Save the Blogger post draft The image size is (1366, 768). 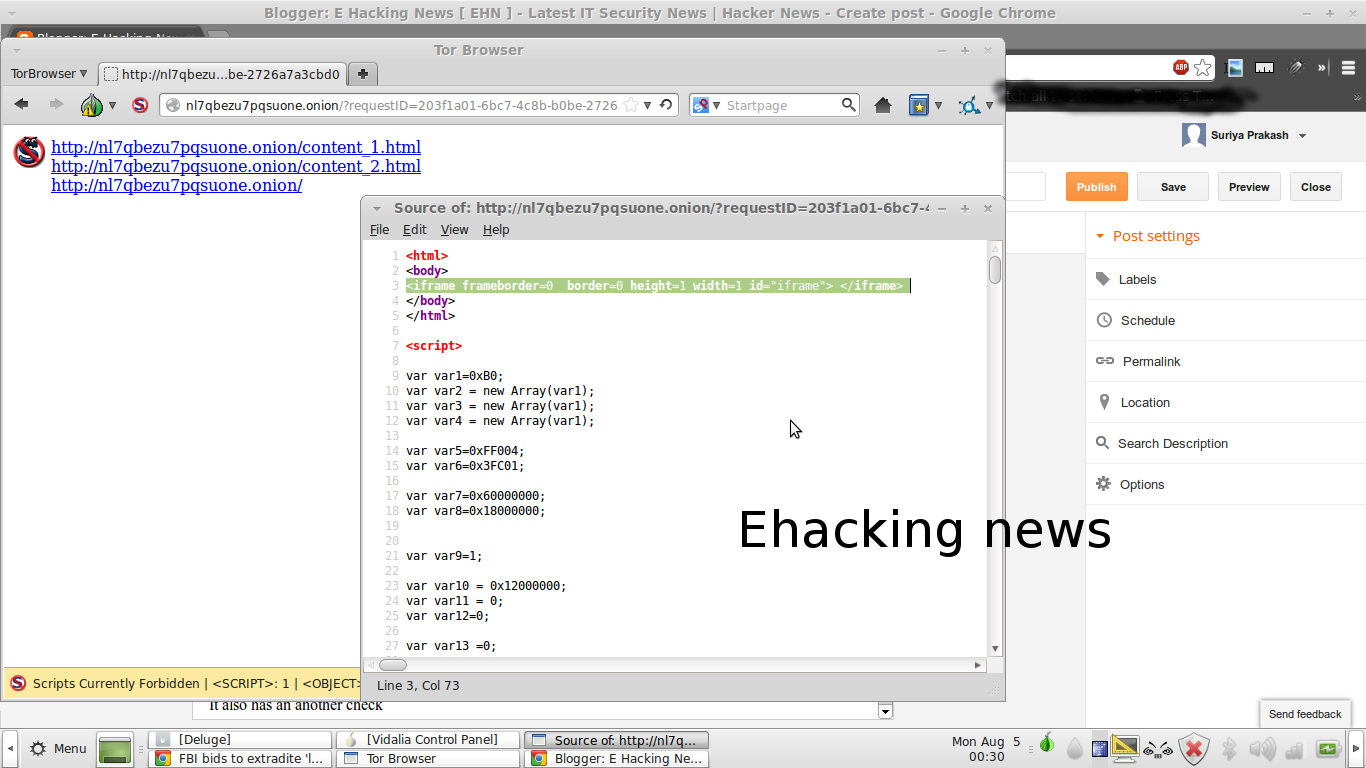(x=1173, y=187)
